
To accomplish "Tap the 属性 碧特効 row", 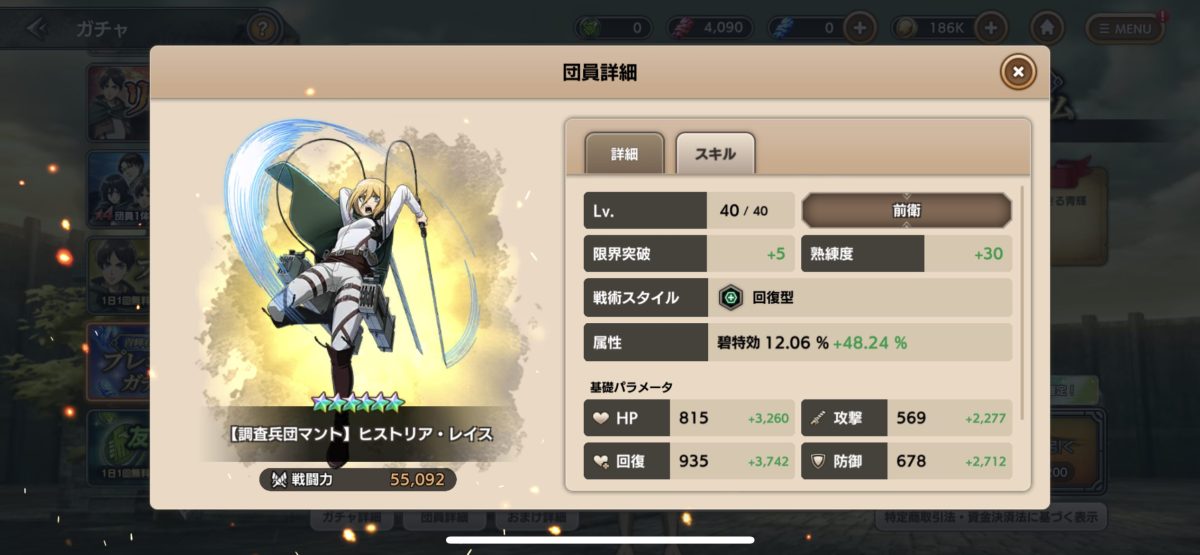I will click(x=798, y=341).
